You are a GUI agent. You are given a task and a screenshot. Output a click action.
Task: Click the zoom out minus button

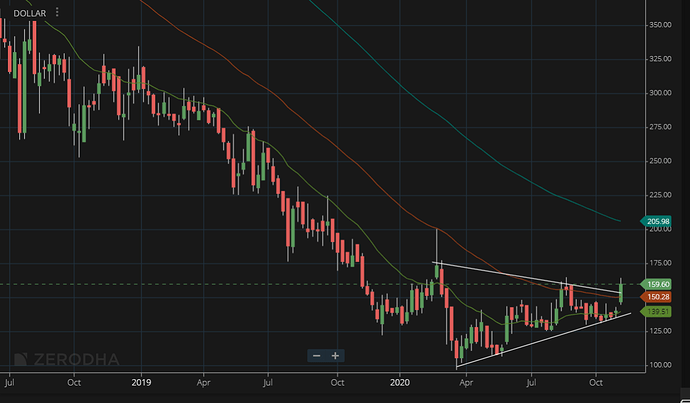click(317, 355)
